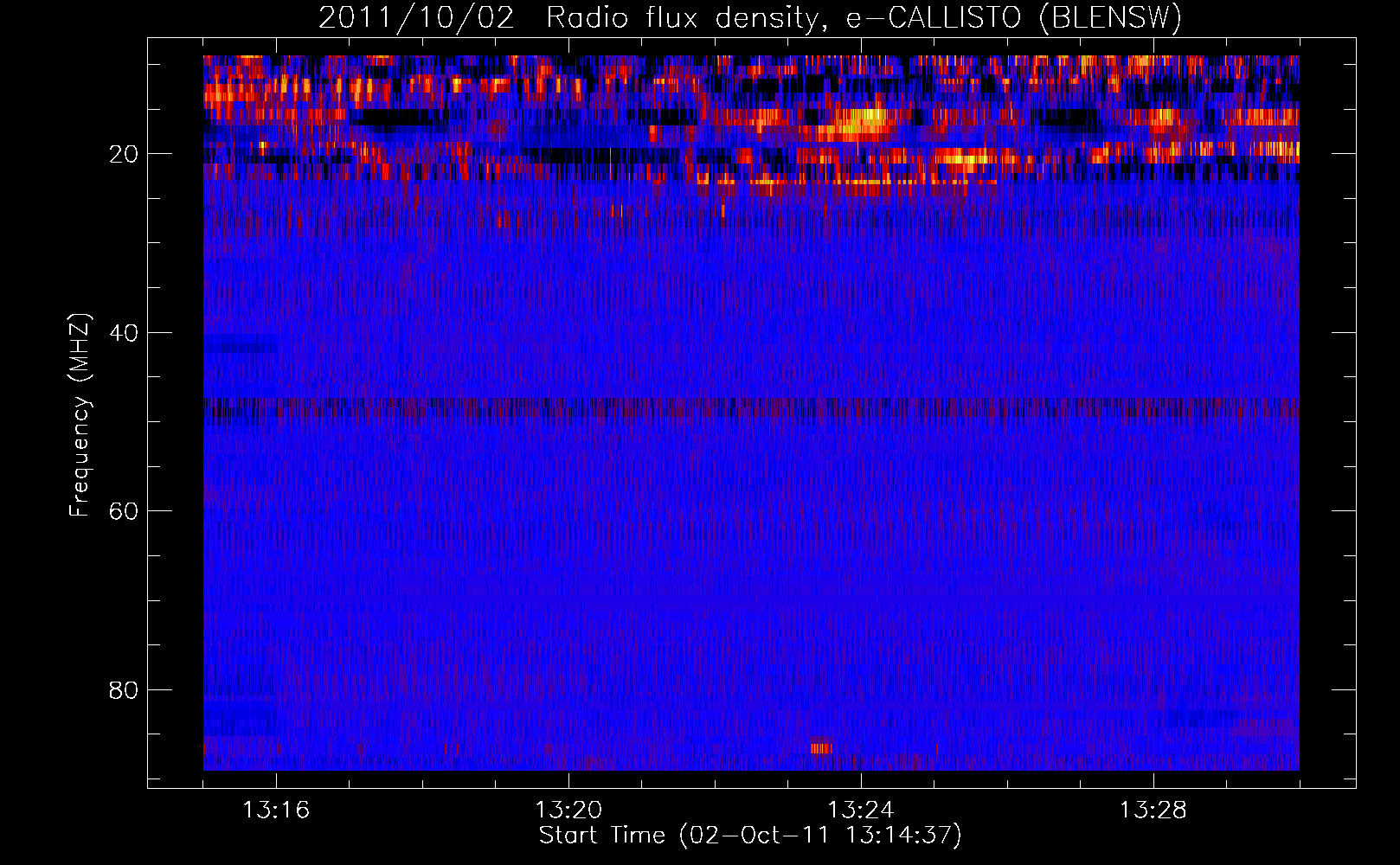Select the 'Frequency (MHZ)' axis label
1400x865 pixels.
point(79,416)
